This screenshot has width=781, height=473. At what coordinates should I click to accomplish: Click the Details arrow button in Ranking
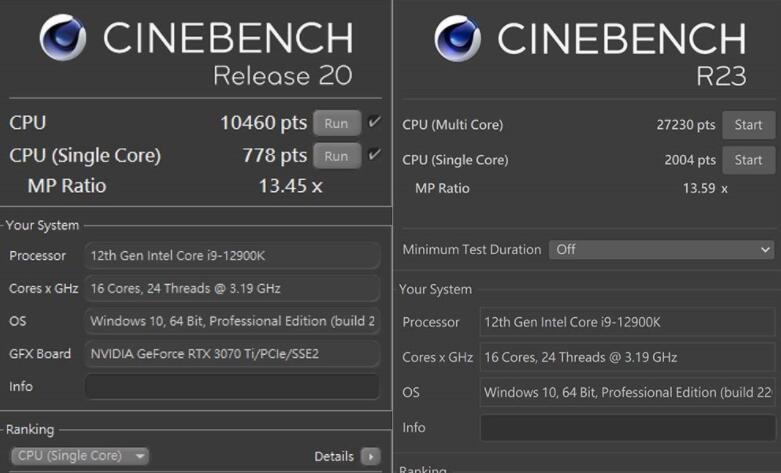coord(371,457)
